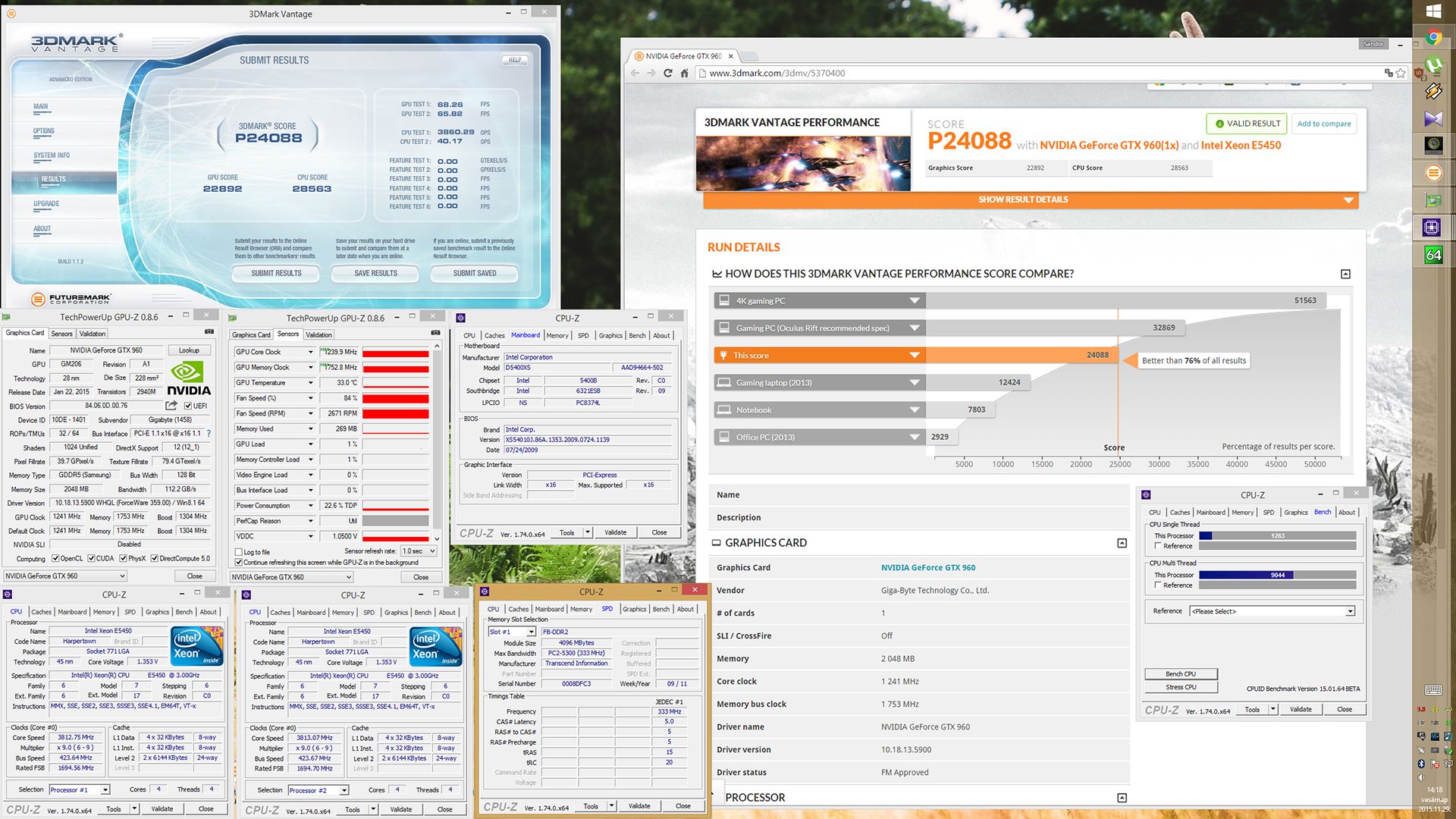Click Add to compare link on 3dmark page
1456x819 pixels.
pos(1324,124)
